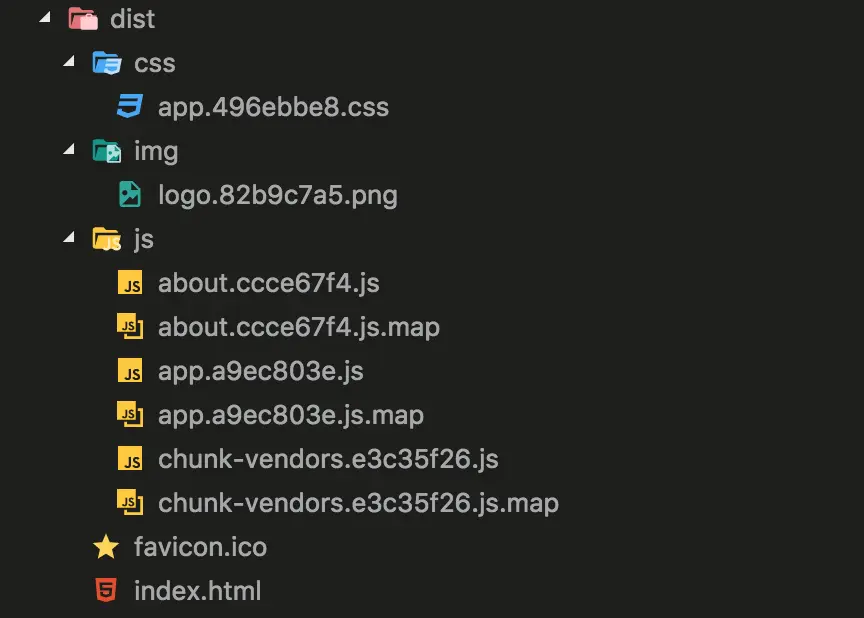Collapse the js folder arrow

click(x=69, y=237)
